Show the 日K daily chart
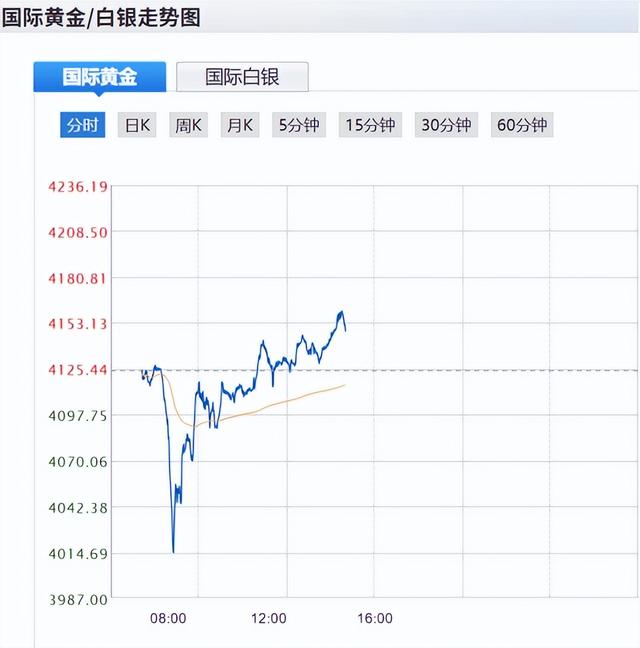Image resolution: width=640 pixels, height=648 pixels. coord(137,125)
